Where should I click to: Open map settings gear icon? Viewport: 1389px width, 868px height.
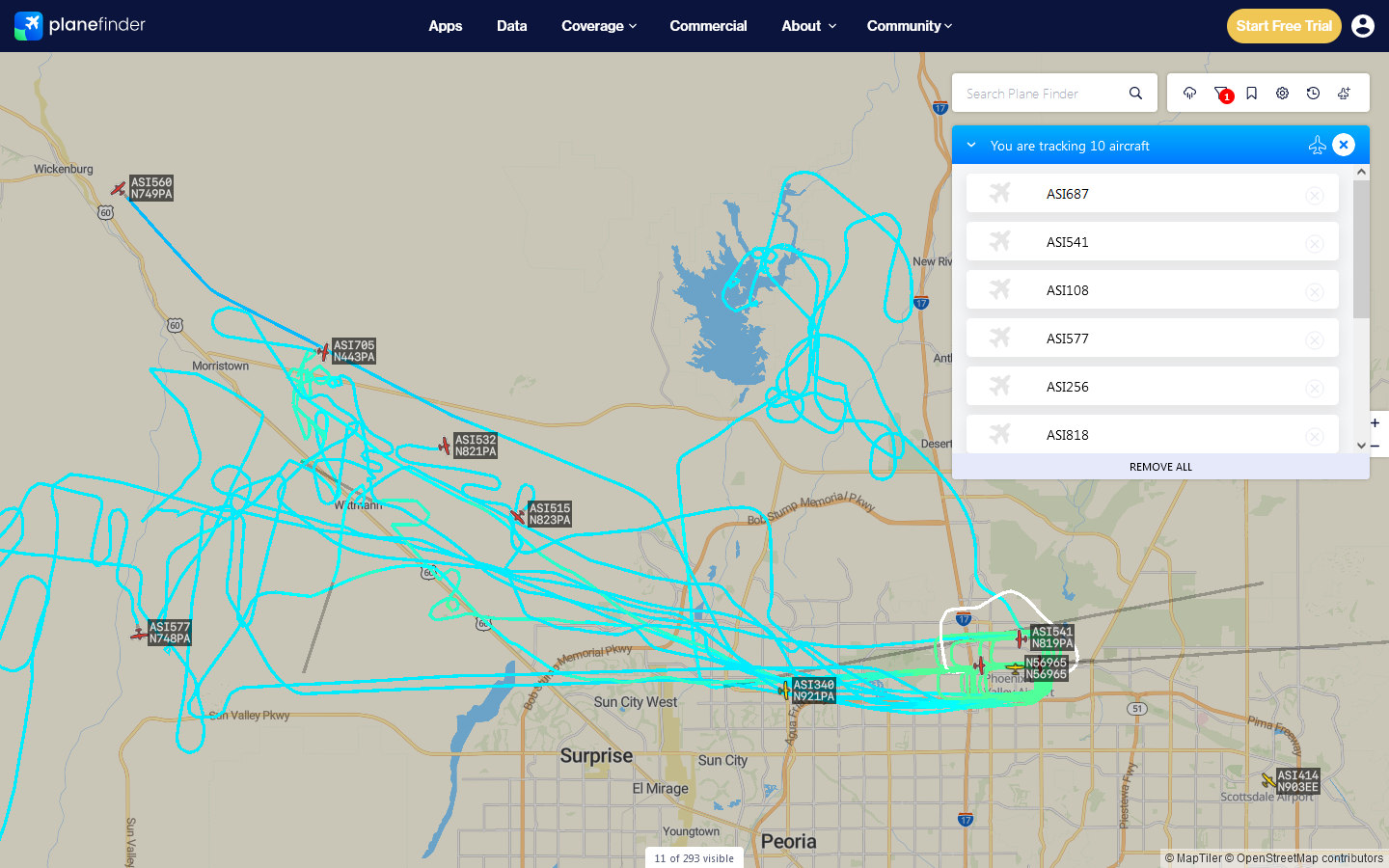1282,94
